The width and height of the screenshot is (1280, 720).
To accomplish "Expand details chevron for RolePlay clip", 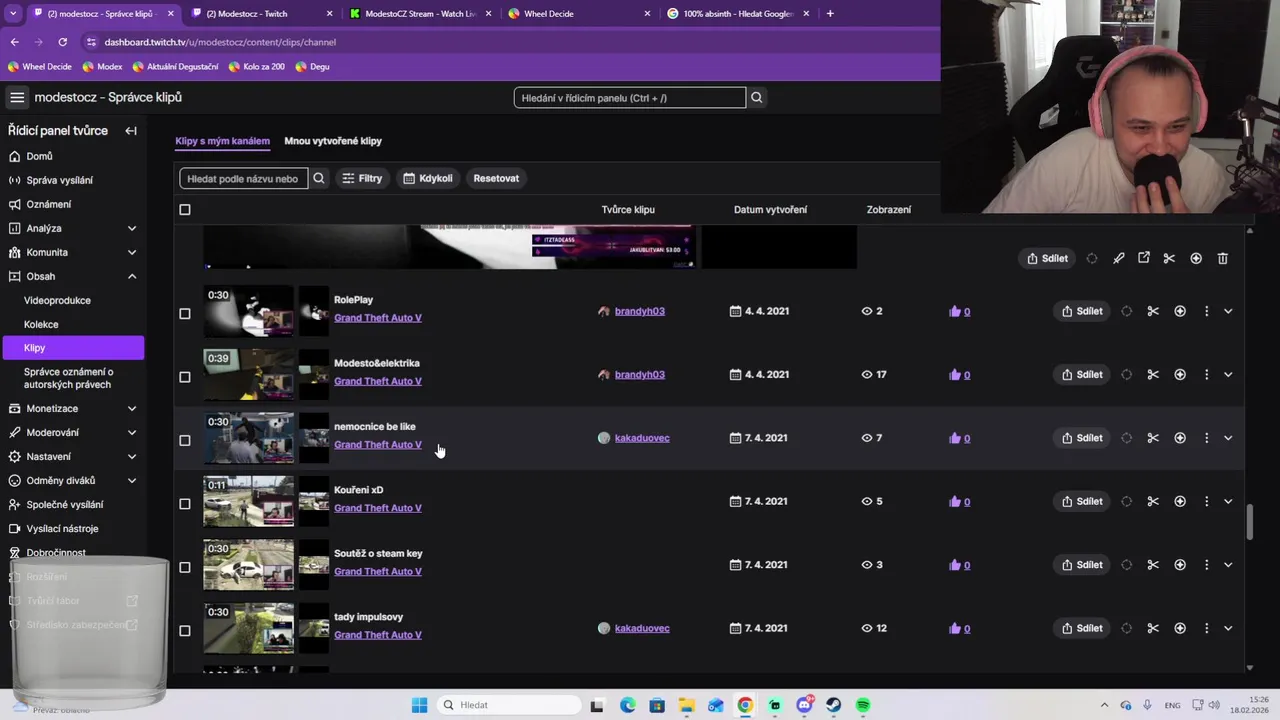I will point(1228,311).
